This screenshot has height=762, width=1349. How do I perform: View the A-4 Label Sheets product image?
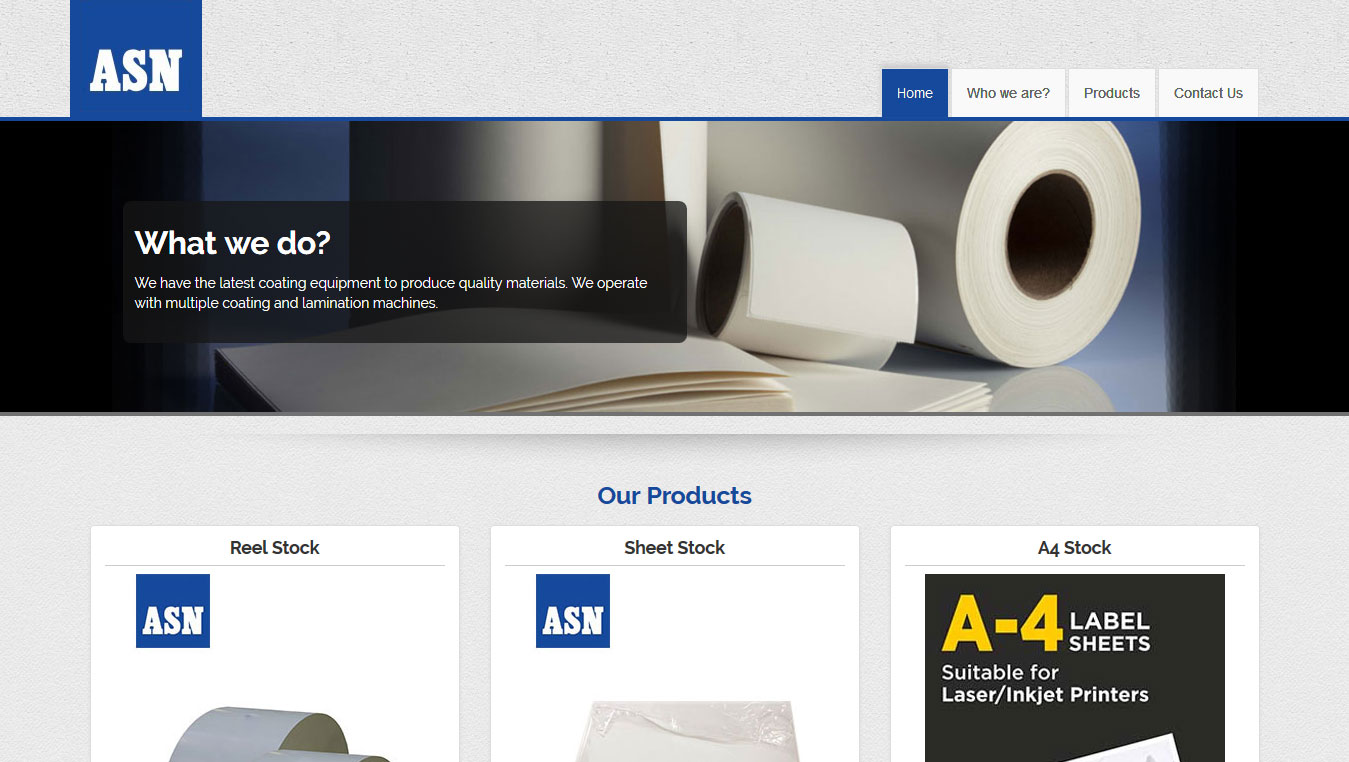coord(1075,668)
